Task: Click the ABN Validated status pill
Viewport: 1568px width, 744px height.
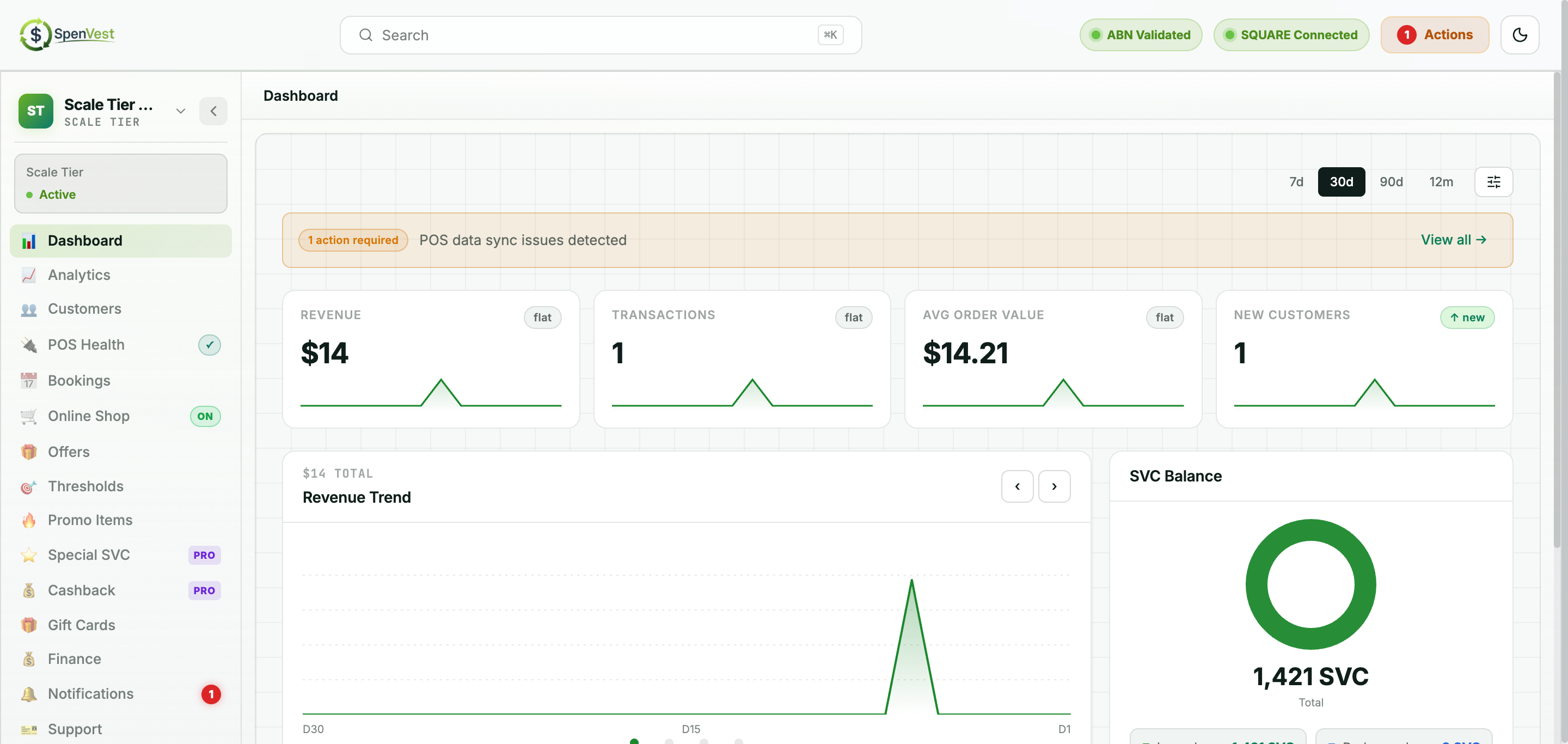Action: (1141, 35)
